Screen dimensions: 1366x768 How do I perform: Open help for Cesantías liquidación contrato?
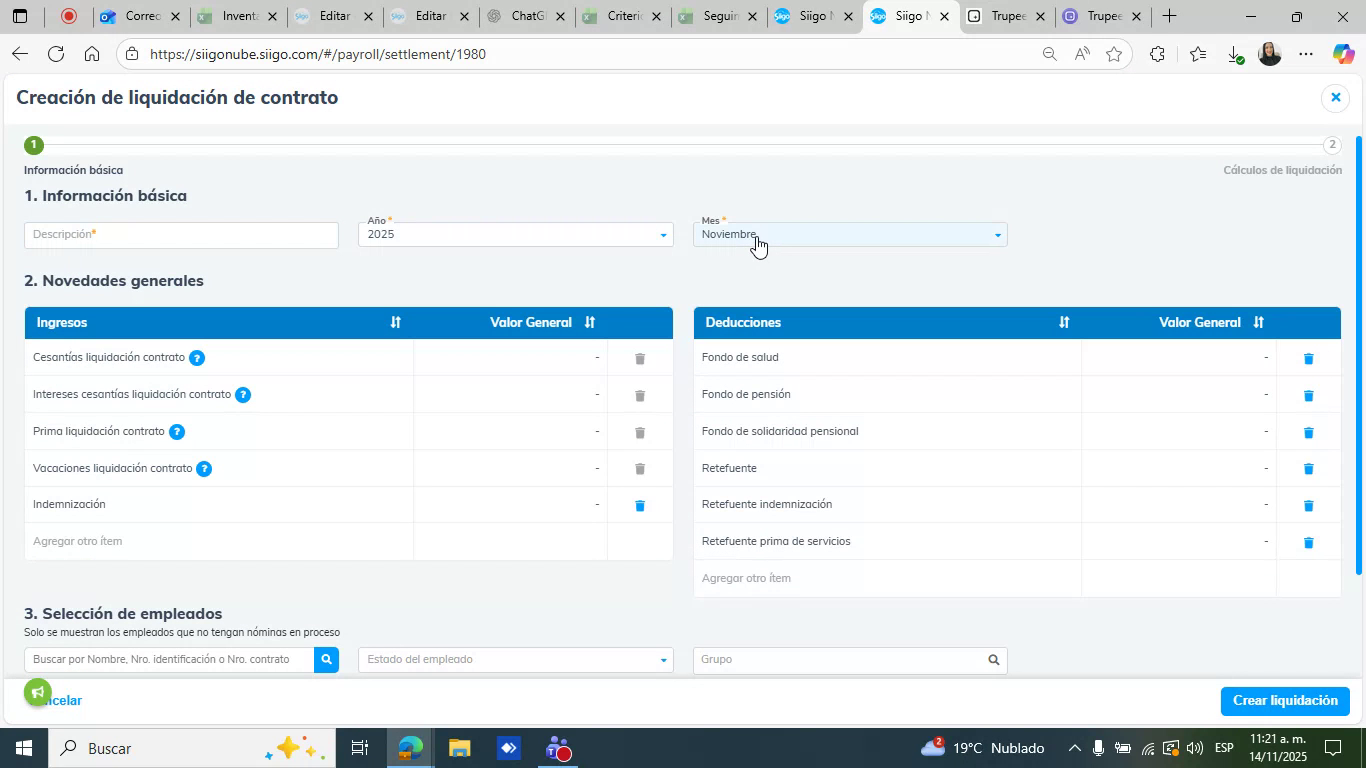[197, 358]
